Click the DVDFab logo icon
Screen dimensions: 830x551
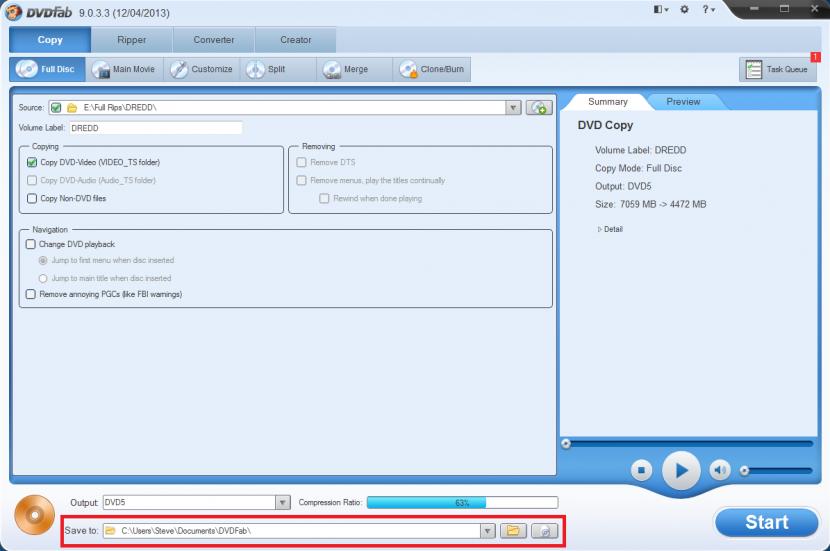coord(14,12)
